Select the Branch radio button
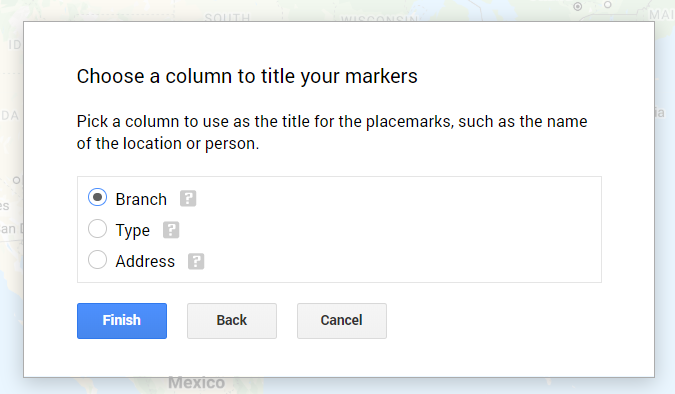Viewport: 675px width, 394px height. [97, 197]
